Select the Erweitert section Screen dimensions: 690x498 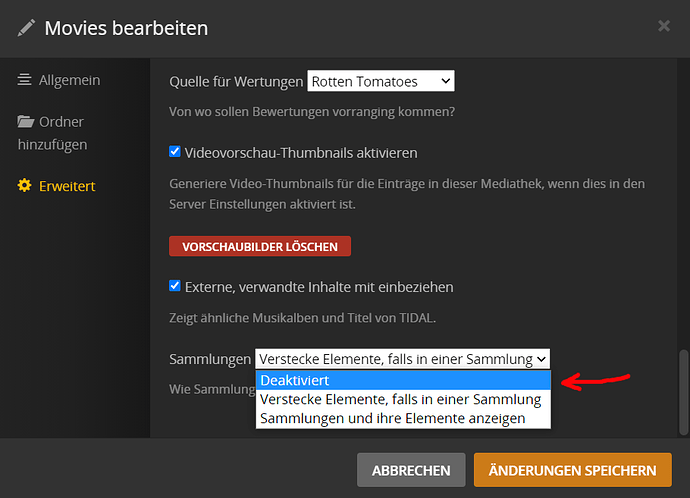pos(56,186)
